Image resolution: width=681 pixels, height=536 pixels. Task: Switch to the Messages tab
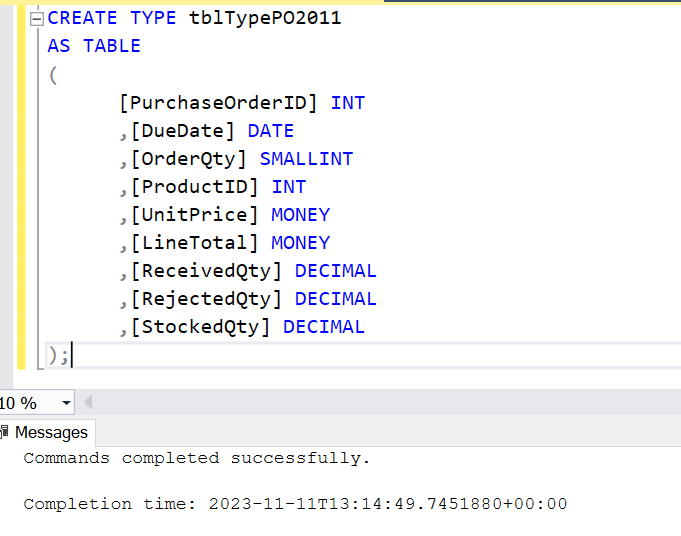click(x=50, y=432)
